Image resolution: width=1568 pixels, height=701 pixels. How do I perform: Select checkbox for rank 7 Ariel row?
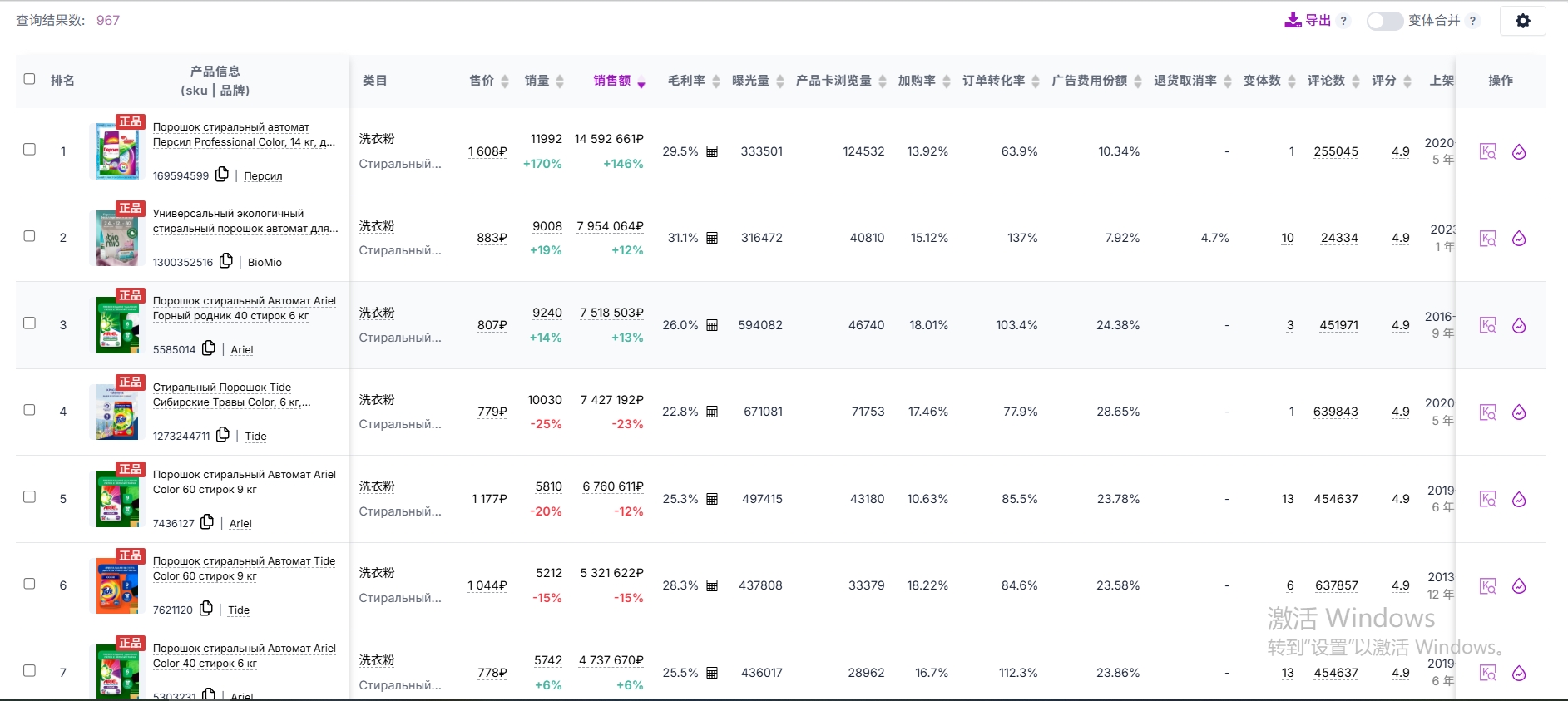(x=29, y=671)
